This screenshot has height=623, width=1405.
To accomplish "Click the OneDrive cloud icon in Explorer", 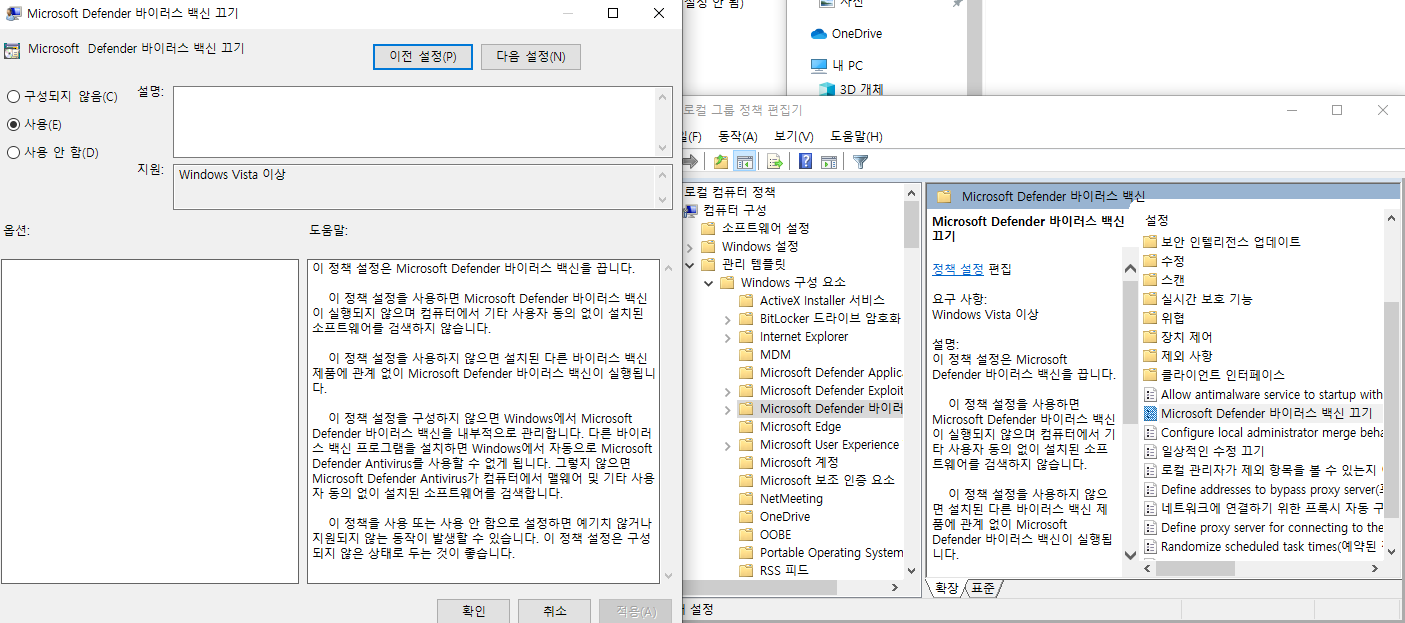I will click(819, 33).
